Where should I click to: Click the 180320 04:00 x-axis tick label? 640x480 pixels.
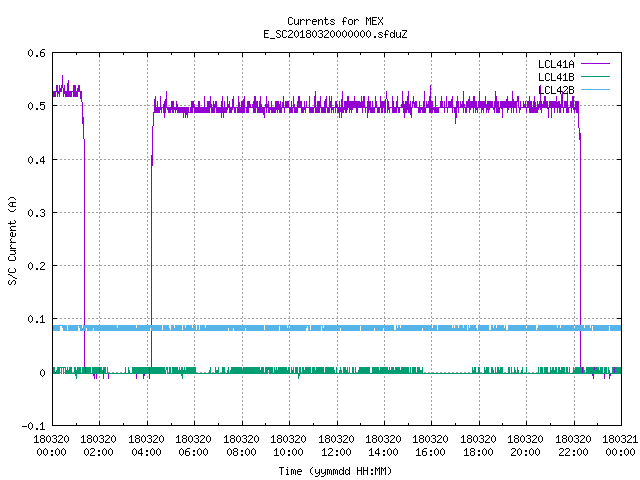pos(146,446)
